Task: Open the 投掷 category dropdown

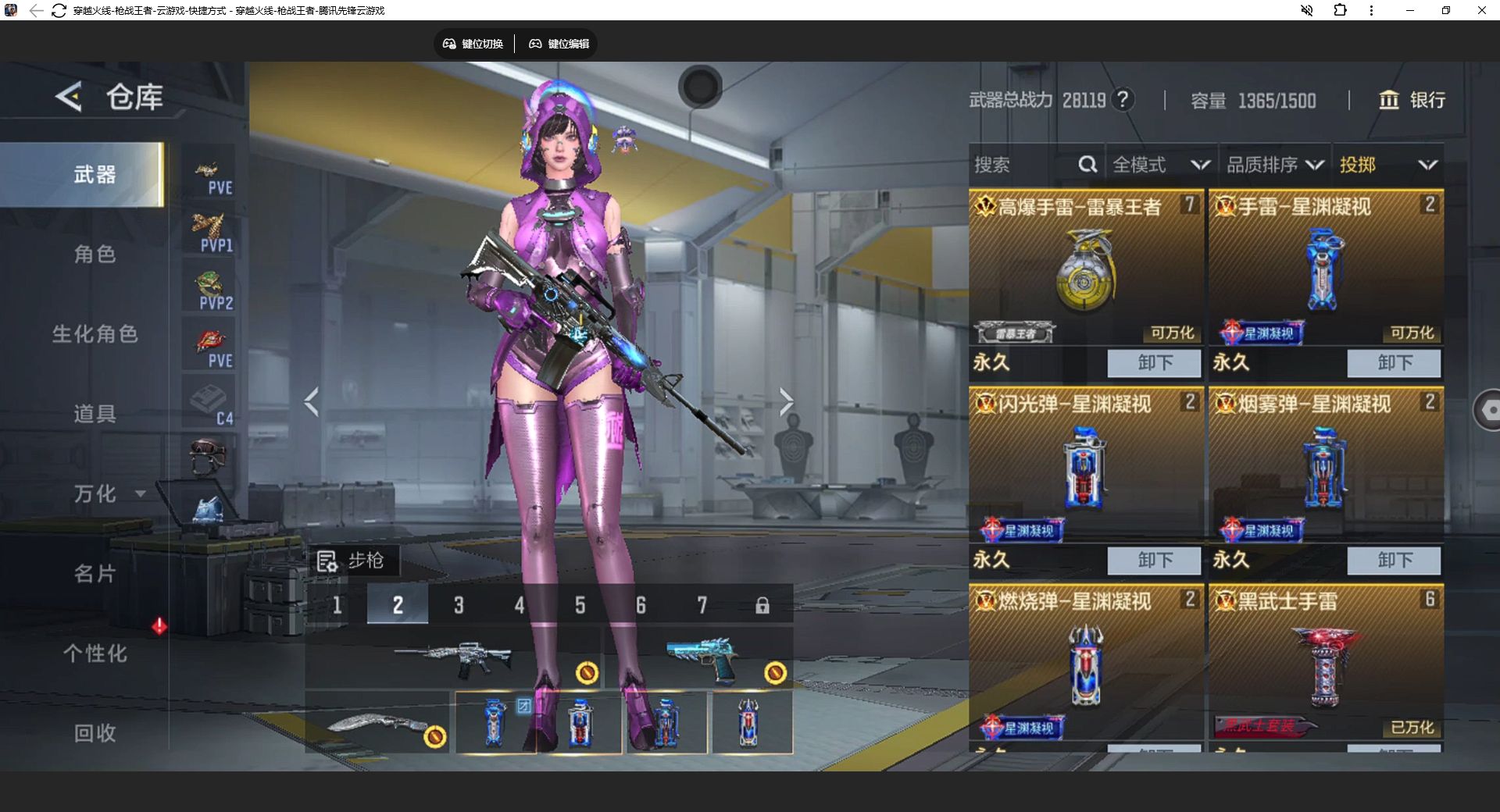Action: (x=1388, y=165)
